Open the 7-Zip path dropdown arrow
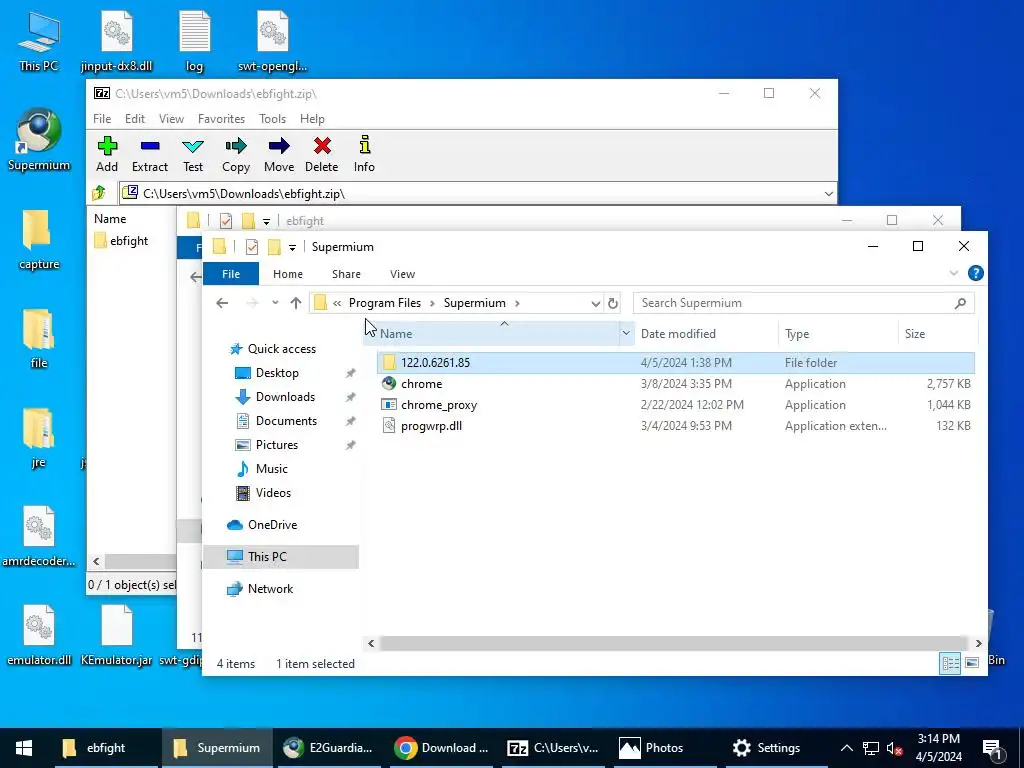 click(x=828, y=193)
